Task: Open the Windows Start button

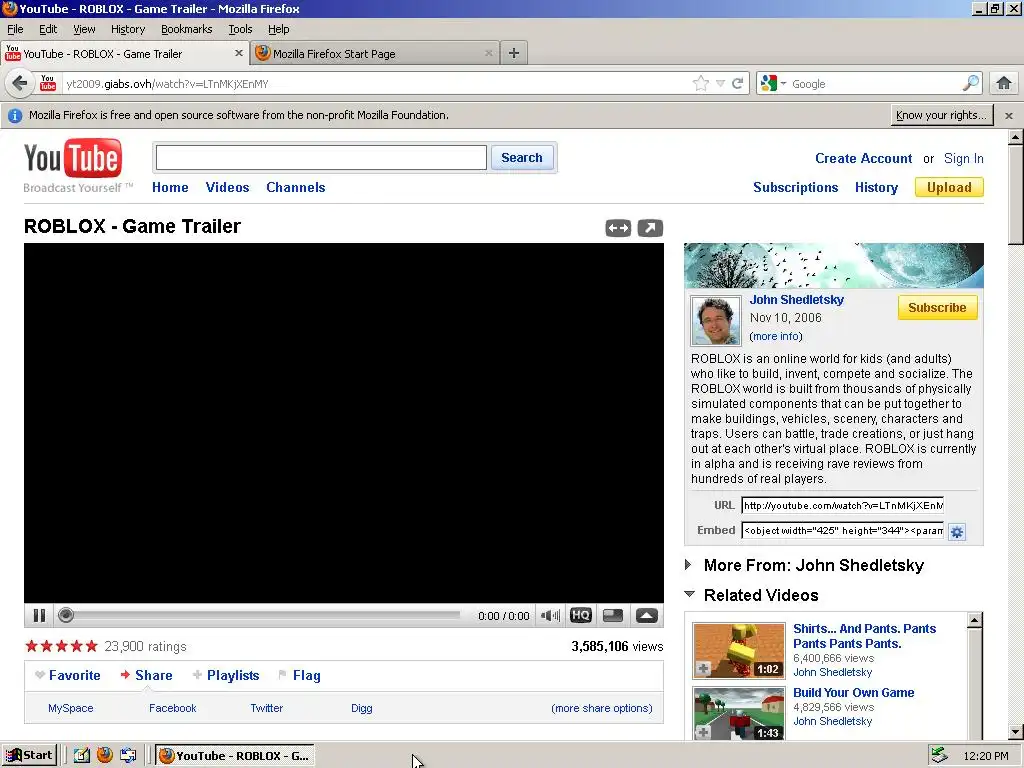Action: click(29, 756)
